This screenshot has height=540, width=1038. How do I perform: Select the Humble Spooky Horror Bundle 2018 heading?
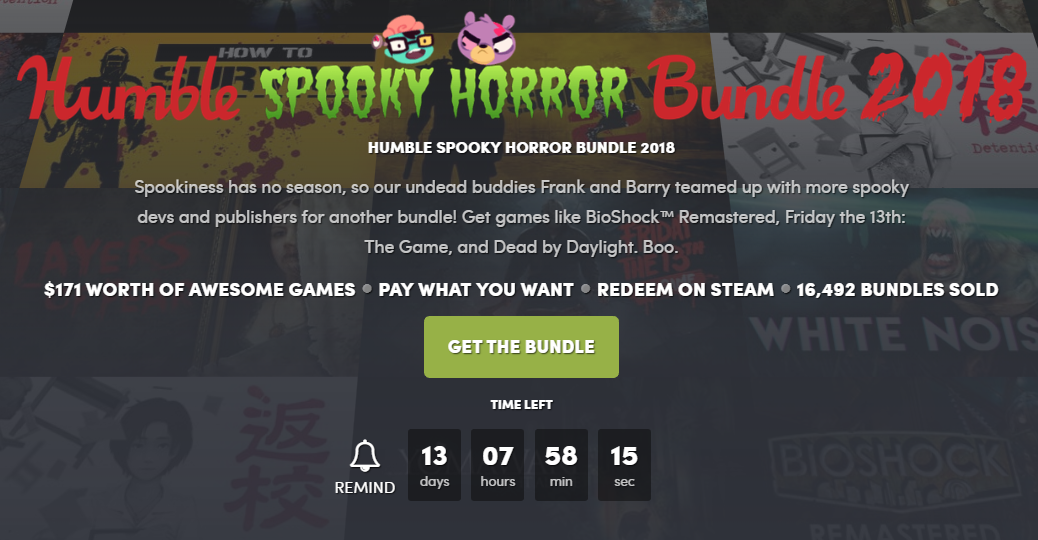[521, 148]
